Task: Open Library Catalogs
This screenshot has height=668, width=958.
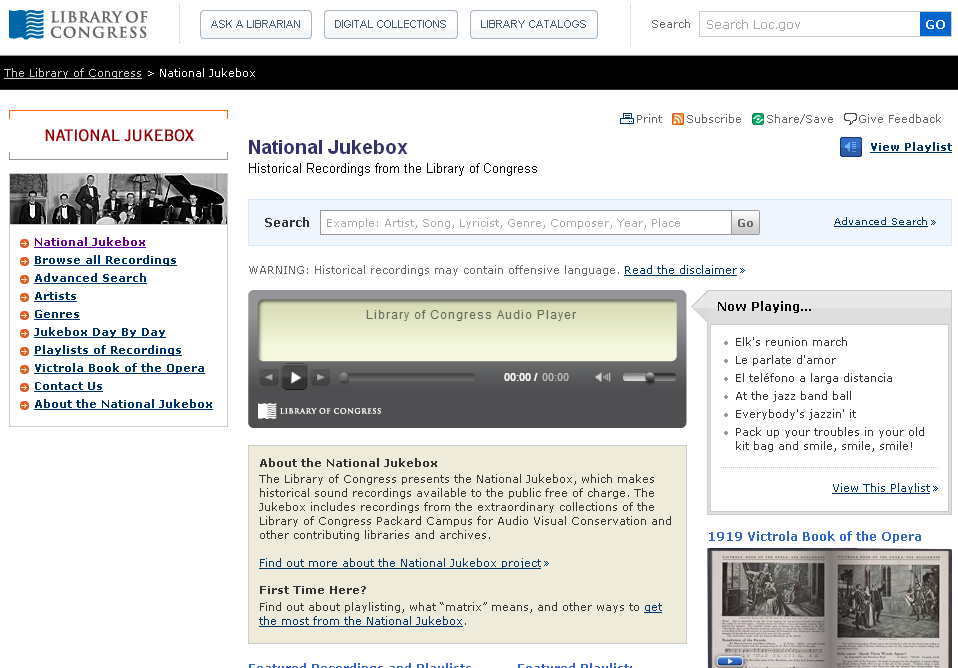Action: click(533, 24)
